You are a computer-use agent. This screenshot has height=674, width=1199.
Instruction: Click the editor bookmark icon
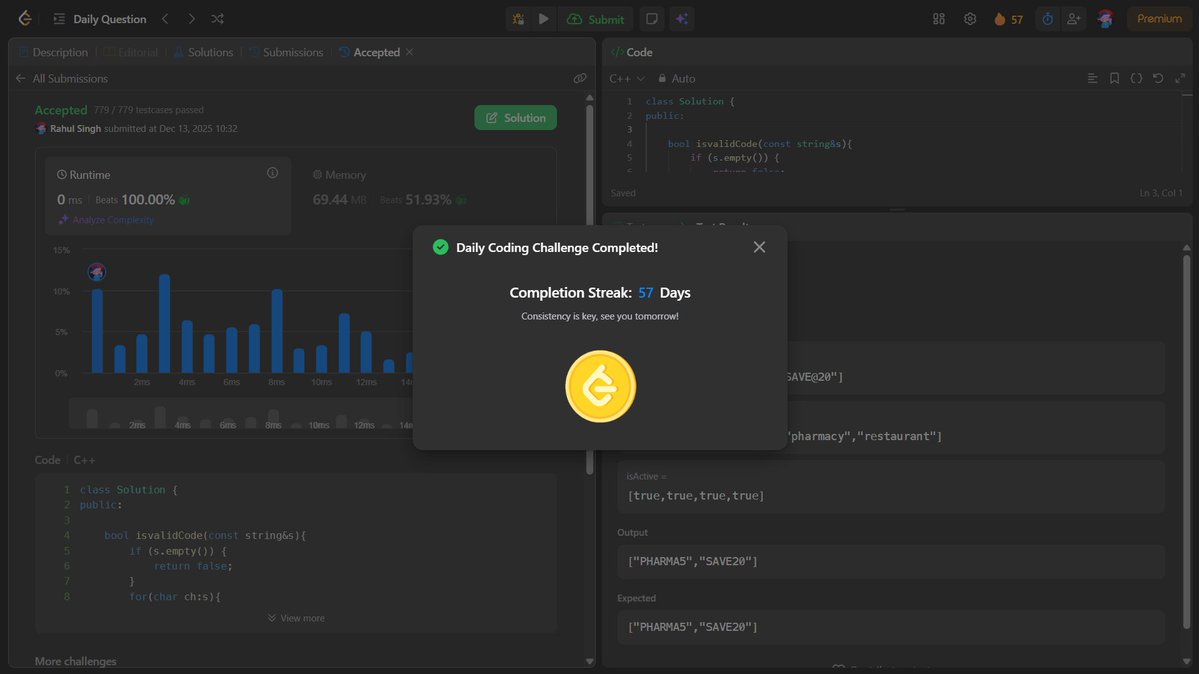[x=1114, y=78]
